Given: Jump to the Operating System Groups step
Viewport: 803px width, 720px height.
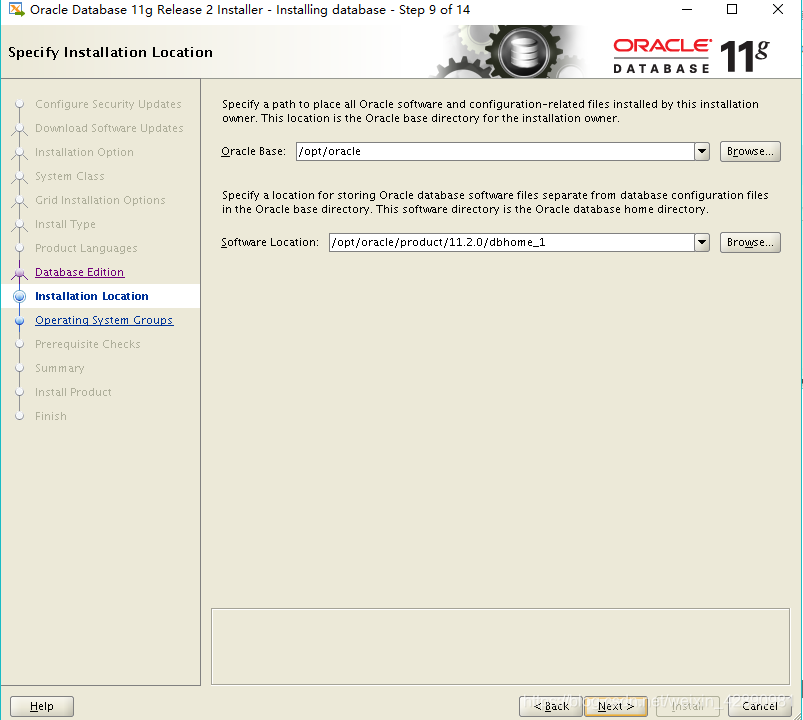Looking at the screenshot, I should tap(104, 320).
